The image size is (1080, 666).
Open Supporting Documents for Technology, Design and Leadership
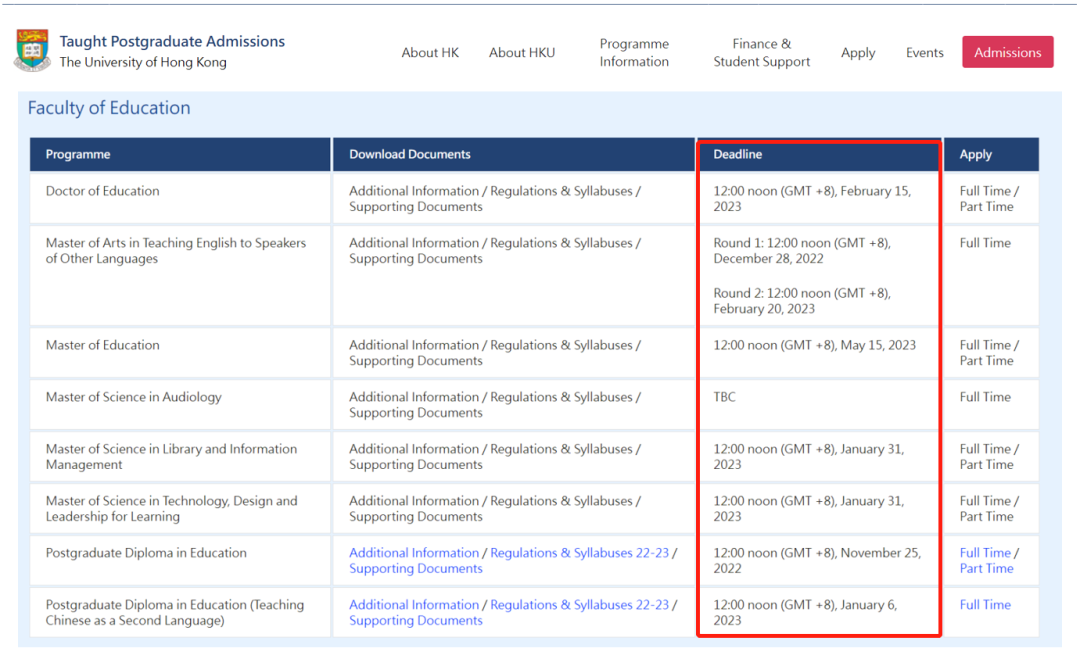coord(416,517)
